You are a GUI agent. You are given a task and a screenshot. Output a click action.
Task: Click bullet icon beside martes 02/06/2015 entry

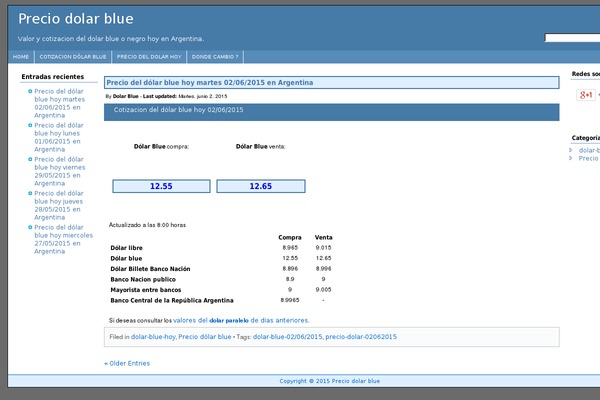coord(30,91)
